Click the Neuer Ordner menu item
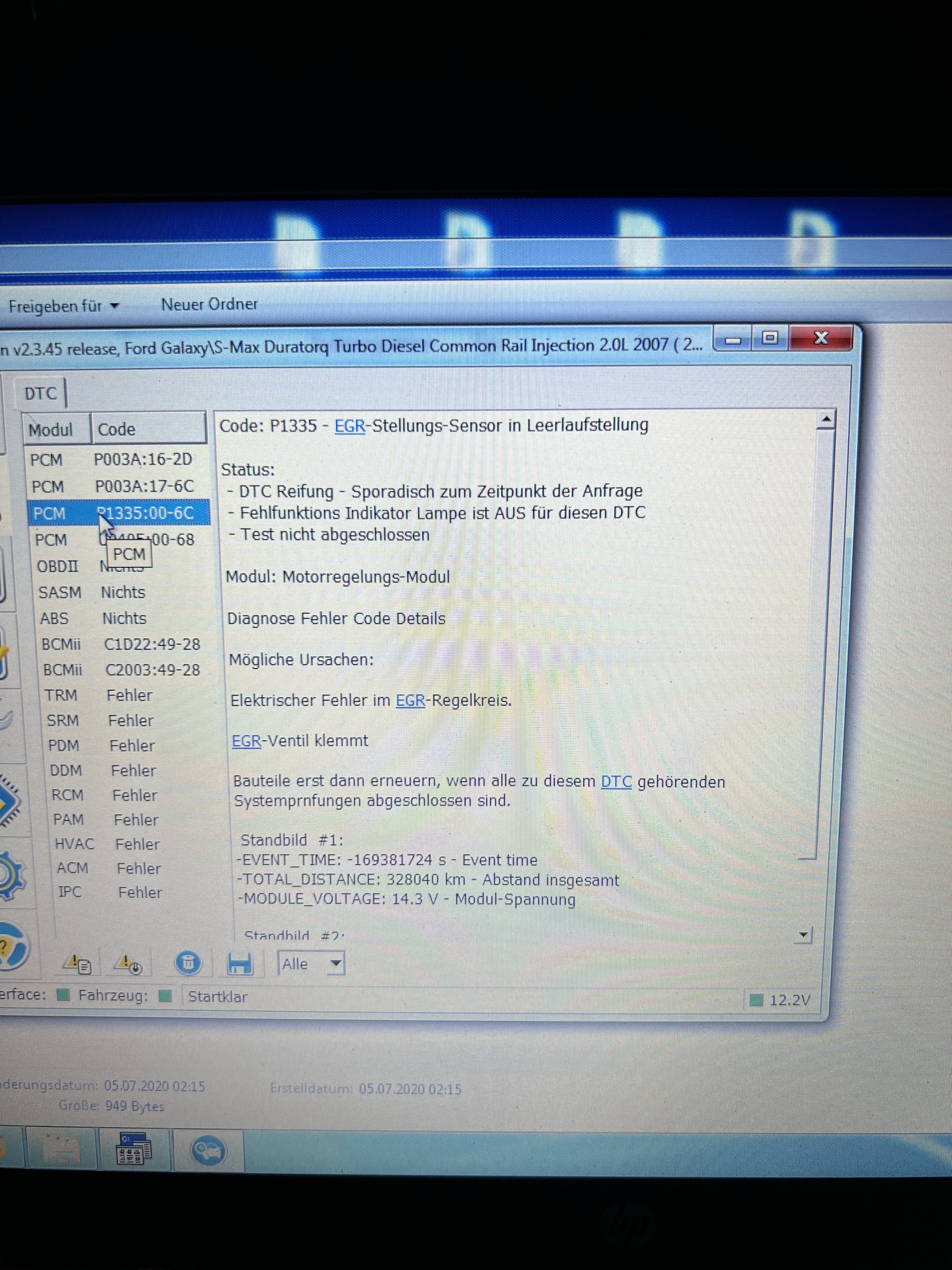 point(209,304)
